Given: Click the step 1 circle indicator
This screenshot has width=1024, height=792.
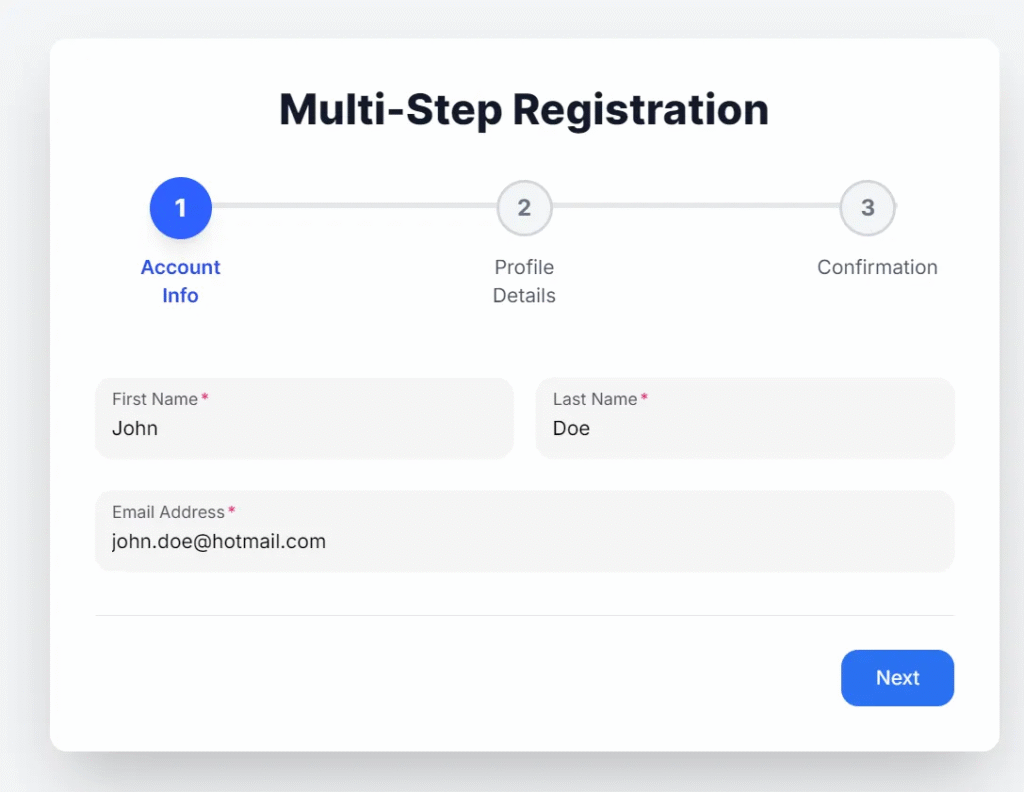Looking at the screenshot, I should (x=180, y=208).
